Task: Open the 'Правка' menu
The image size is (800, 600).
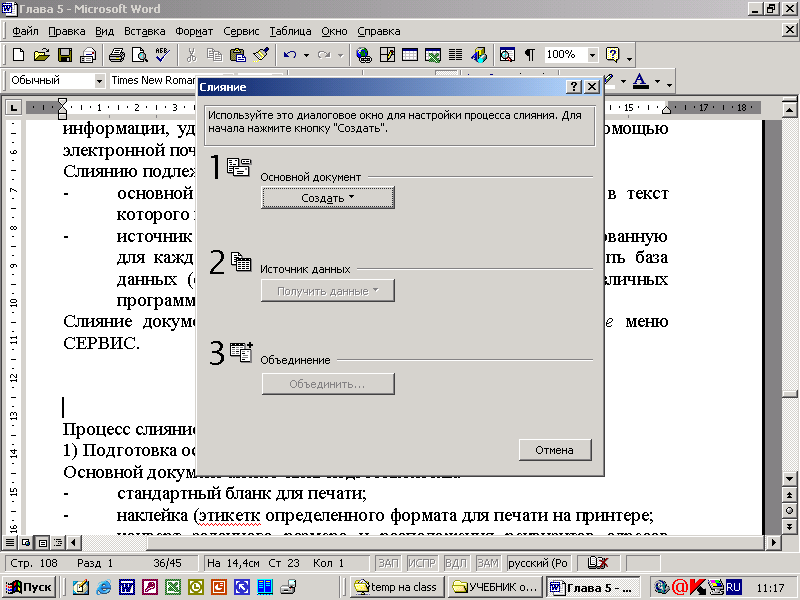Action: pos(67,31)
